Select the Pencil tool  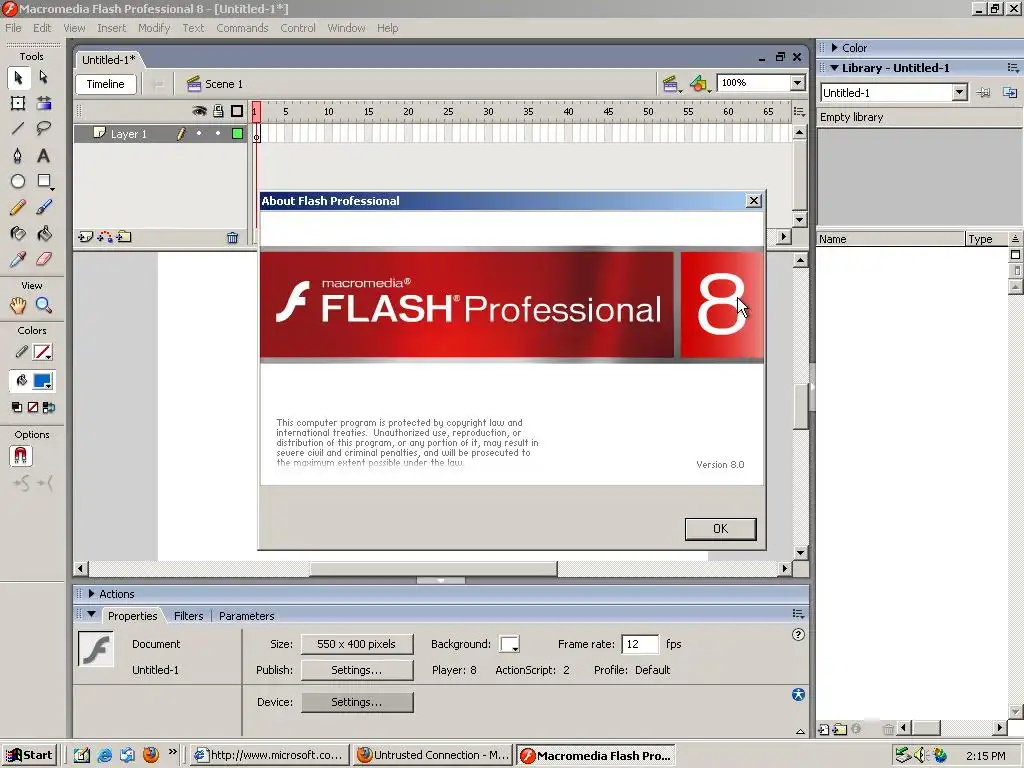[18, 208]
